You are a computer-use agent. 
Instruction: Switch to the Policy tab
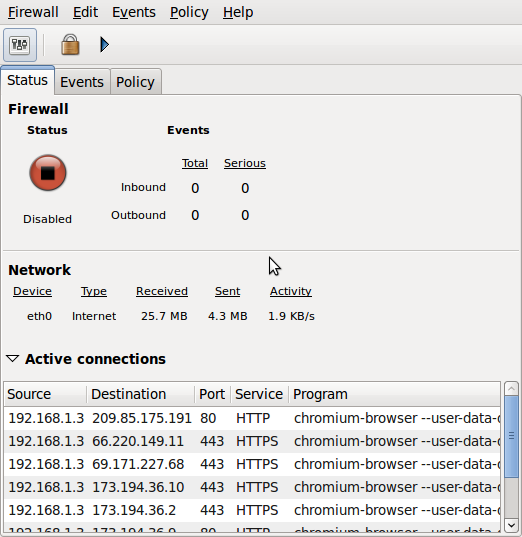(135, 82)
